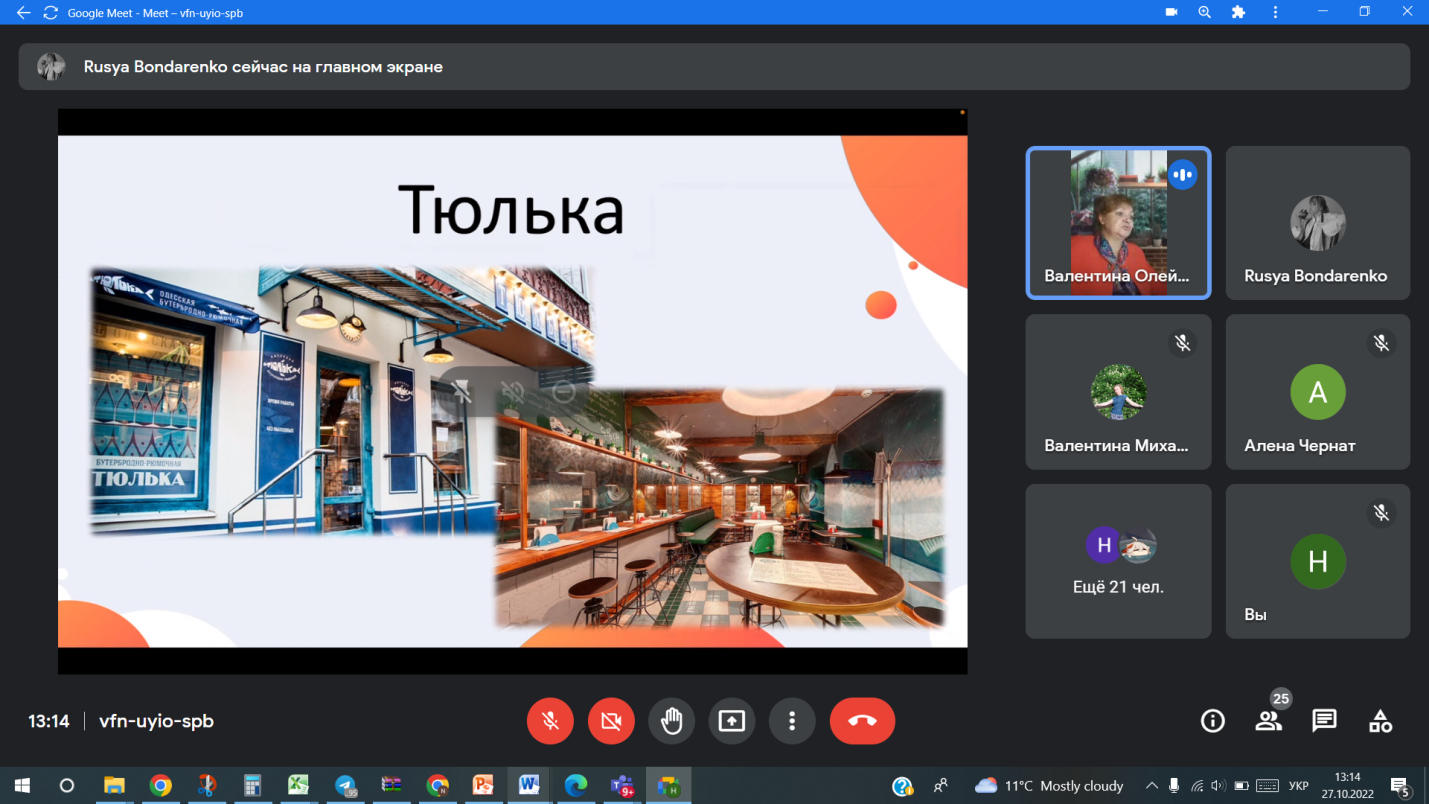Open the Activities shapes icon

point(1380,721)
